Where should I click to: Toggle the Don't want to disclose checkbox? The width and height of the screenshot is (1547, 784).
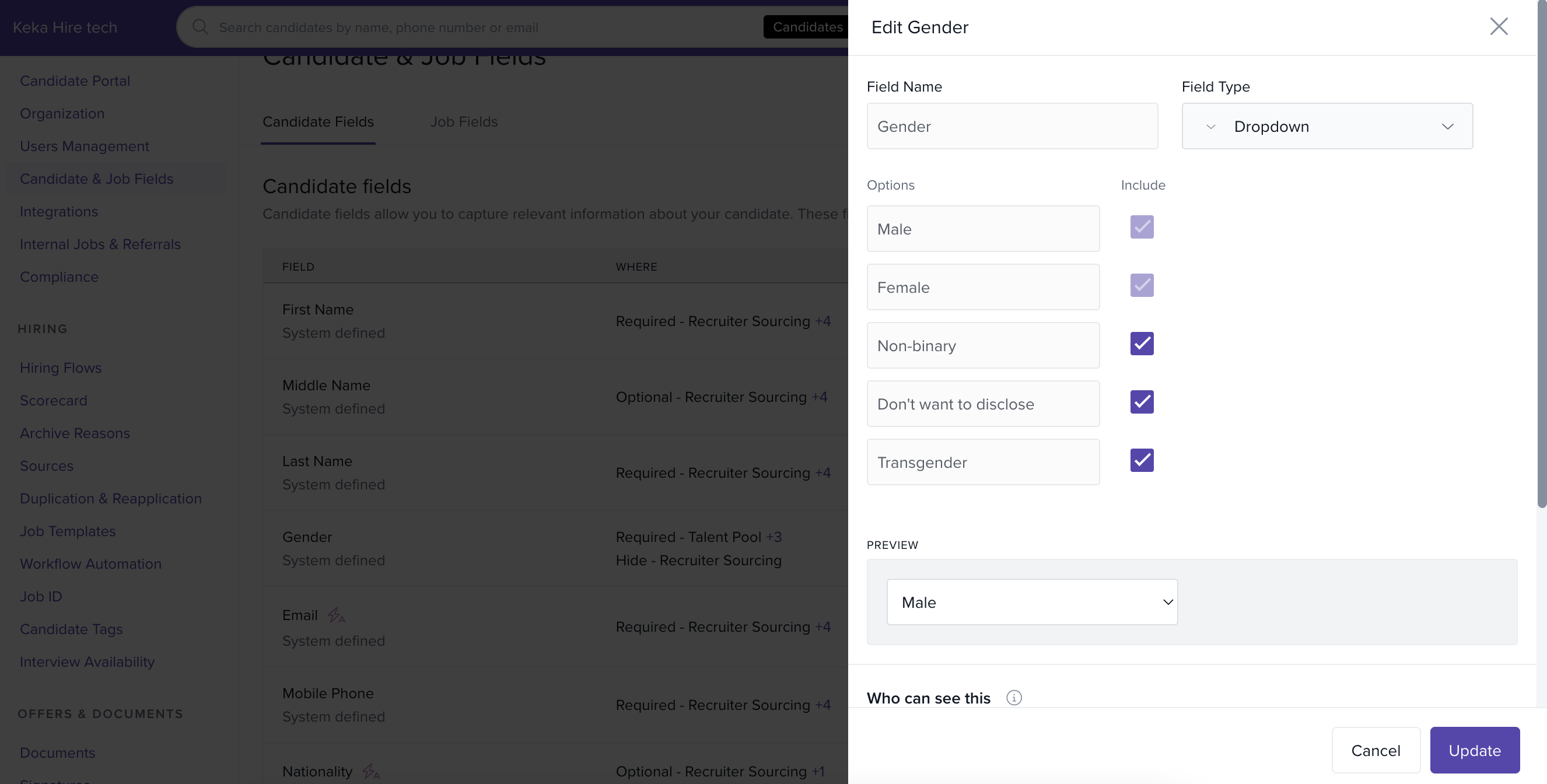(1142, 402)
